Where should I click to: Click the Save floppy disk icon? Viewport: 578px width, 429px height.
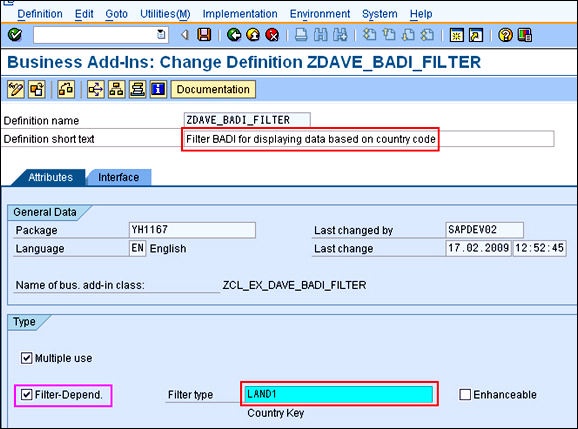204,35
